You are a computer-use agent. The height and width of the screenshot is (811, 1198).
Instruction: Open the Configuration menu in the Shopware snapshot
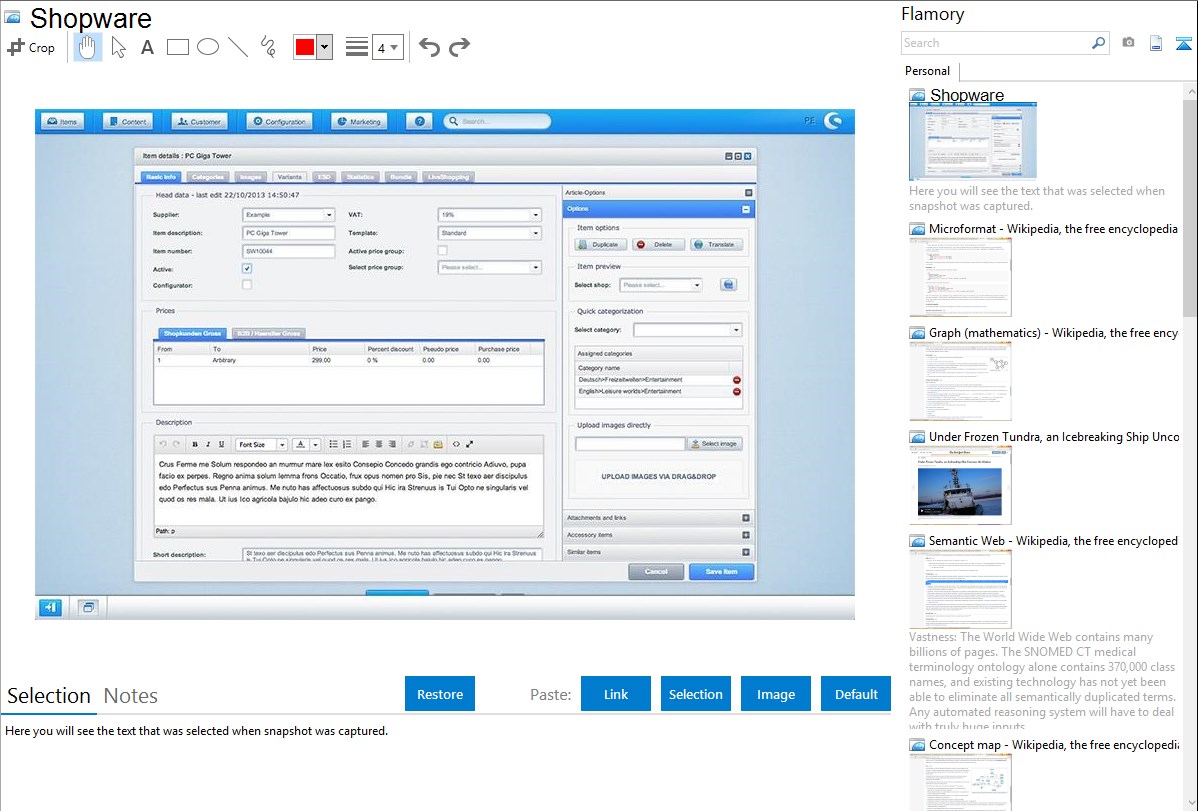click(x=280, y=122)
